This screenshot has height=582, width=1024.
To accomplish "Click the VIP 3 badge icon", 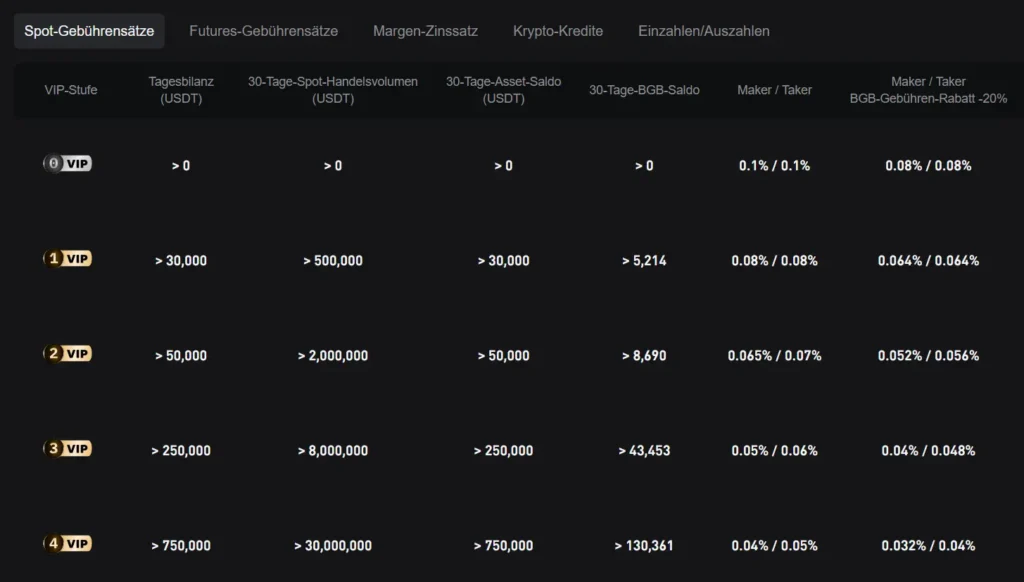I will (x=67, y=448).
